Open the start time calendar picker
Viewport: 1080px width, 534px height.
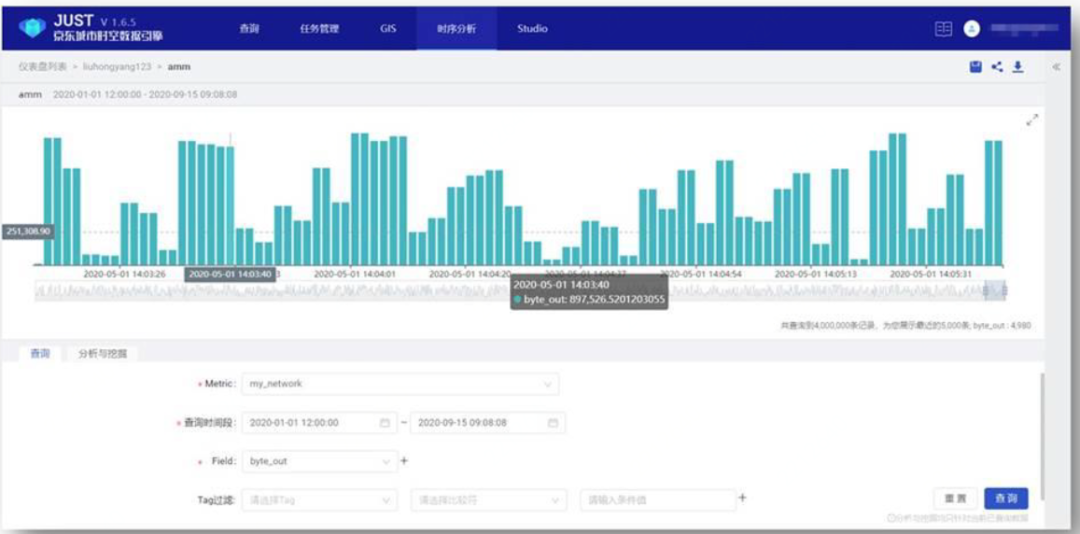(384, 423)
